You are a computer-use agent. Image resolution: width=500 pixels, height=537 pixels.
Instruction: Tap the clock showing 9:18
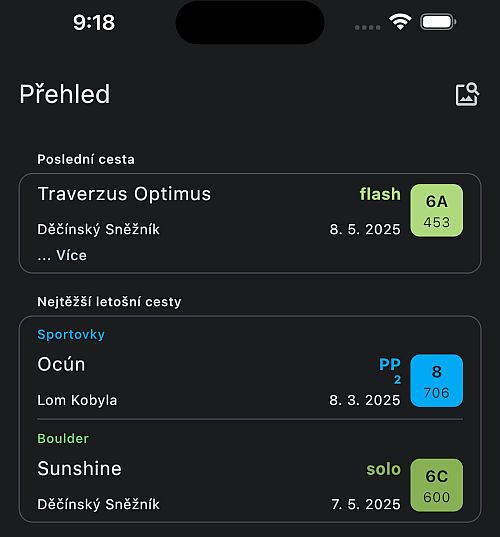pyautogui.click(x=94, y=23)
